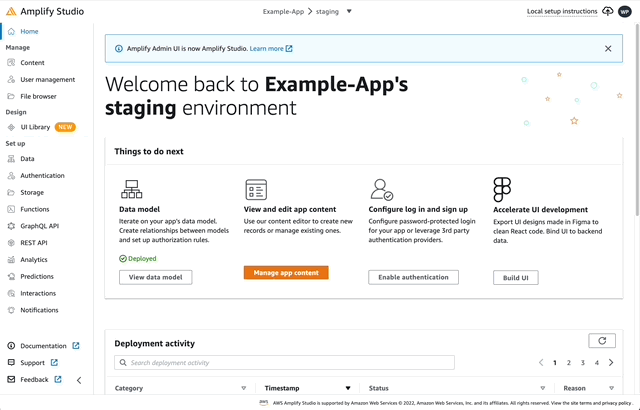Go to next page of deployment activity
Viewport: 640px width, 410px height.
pos(611,363)
